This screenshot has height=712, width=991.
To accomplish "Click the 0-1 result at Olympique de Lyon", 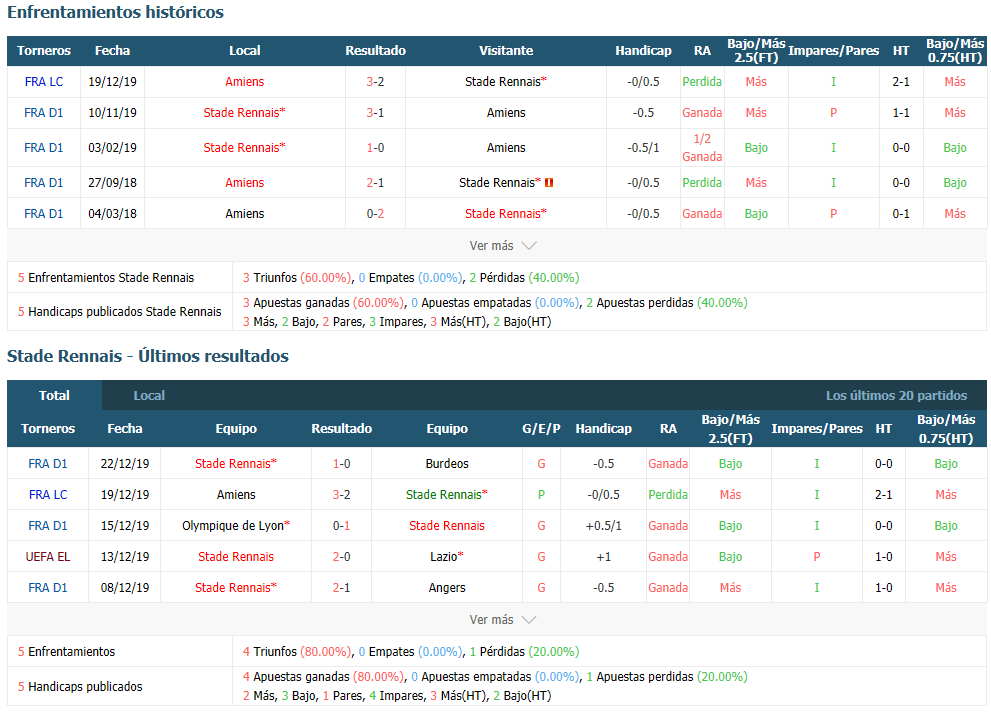I will pyautogui.click(x=341, y=526).
